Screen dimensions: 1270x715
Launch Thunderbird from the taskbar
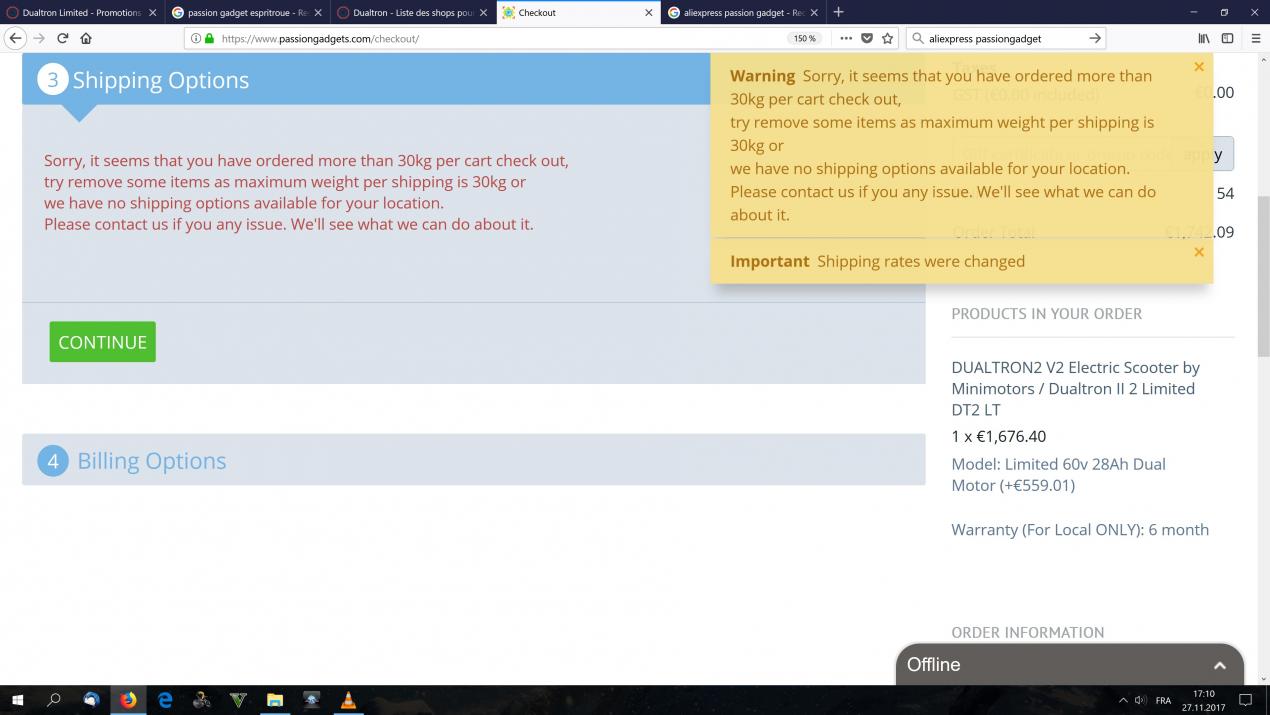[x=91, y=700]
